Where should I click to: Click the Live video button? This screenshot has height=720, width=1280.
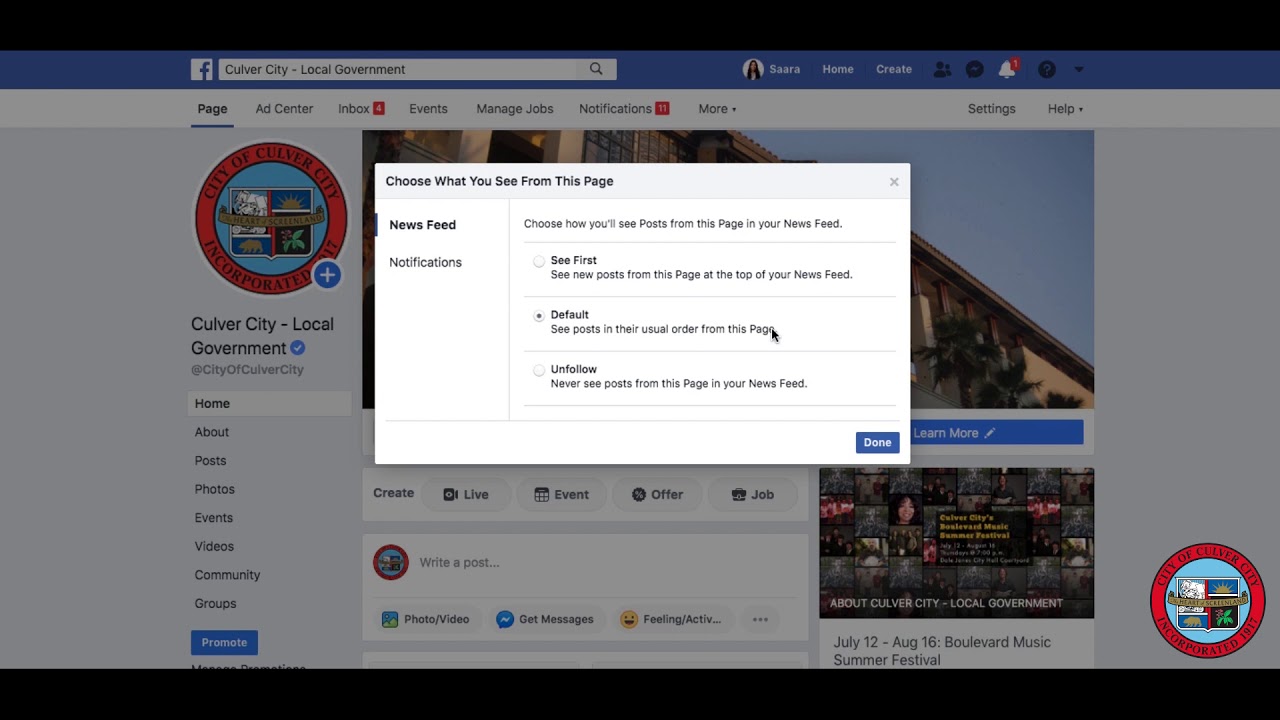(x=466, y=494)
